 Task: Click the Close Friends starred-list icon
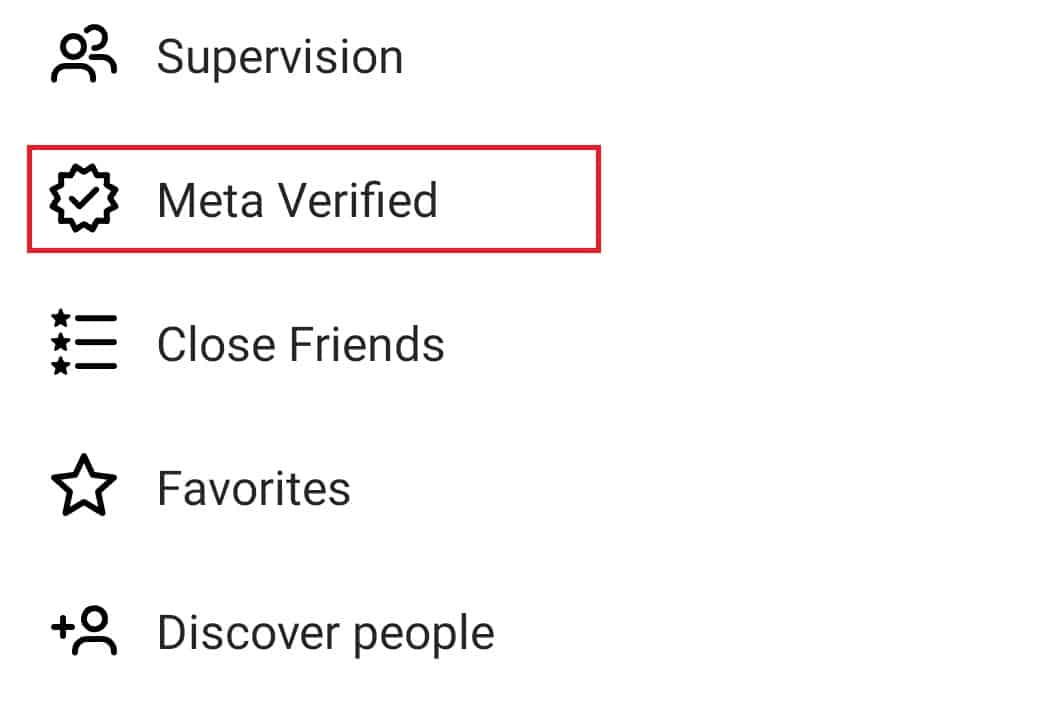(84, 343)
